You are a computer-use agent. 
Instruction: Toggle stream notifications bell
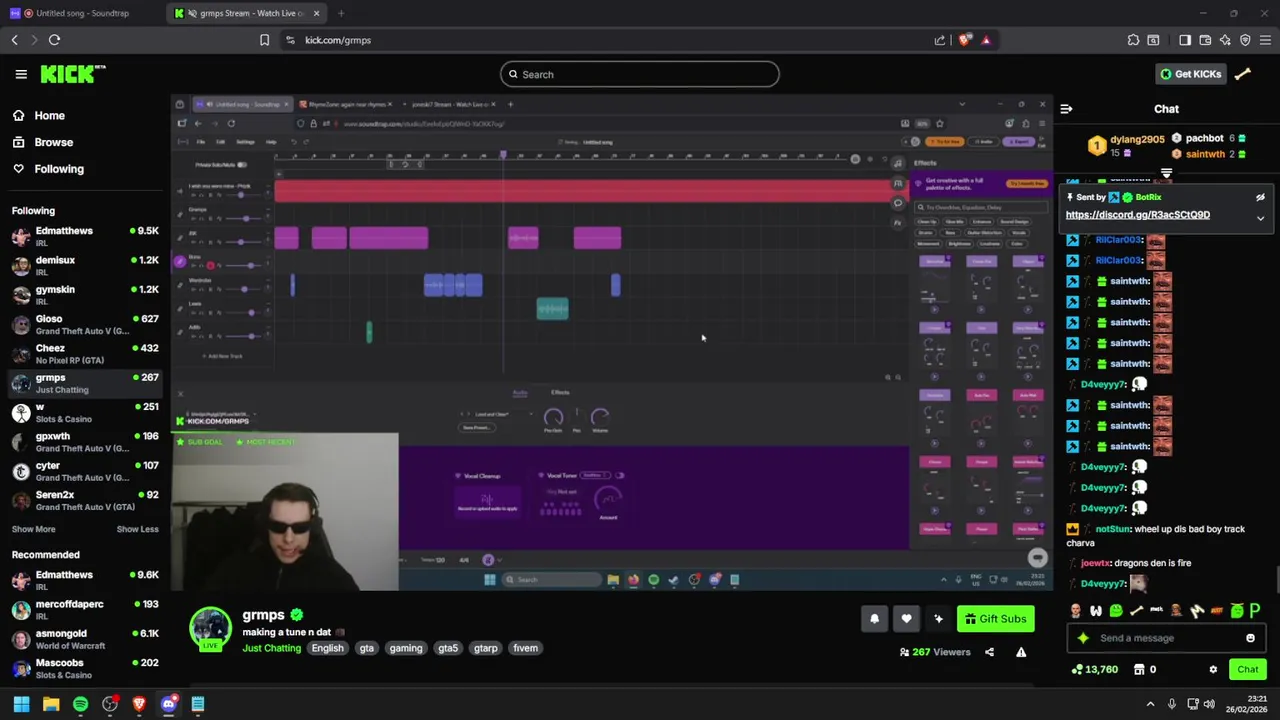(874, 619)
